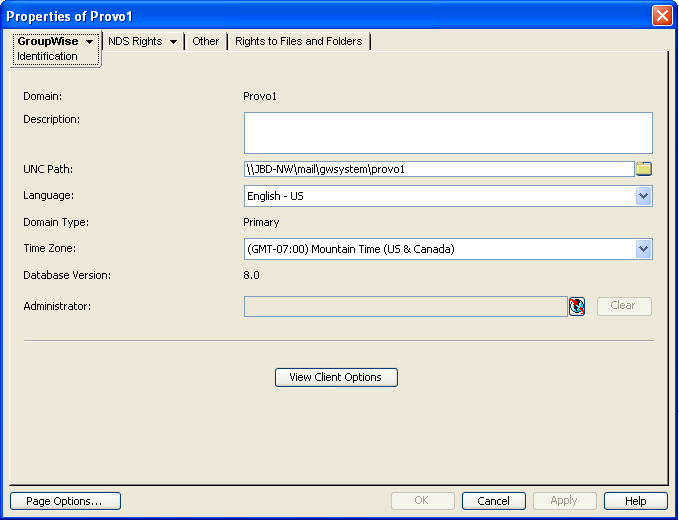Click the Administrator object browse icon

tap(577, 306)
